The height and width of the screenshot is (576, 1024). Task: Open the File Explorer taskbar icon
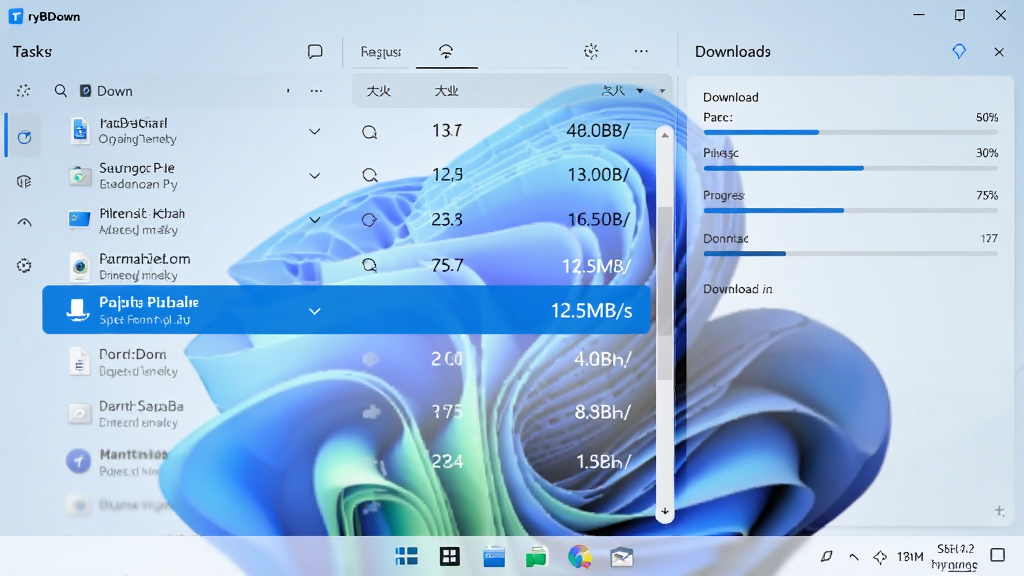494,557
